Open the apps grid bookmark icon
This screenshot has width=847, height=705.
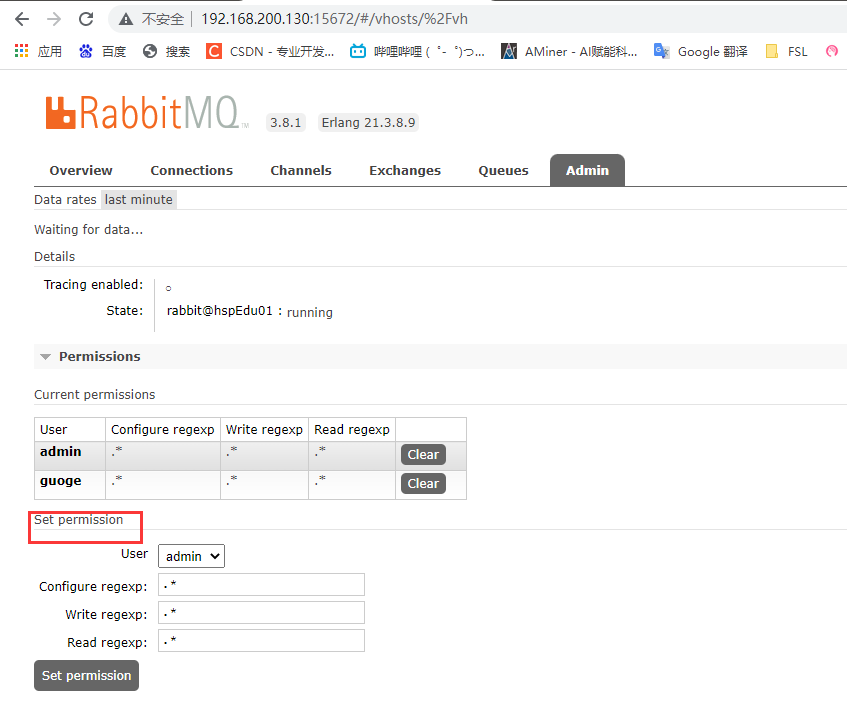(x=22, y=51)
